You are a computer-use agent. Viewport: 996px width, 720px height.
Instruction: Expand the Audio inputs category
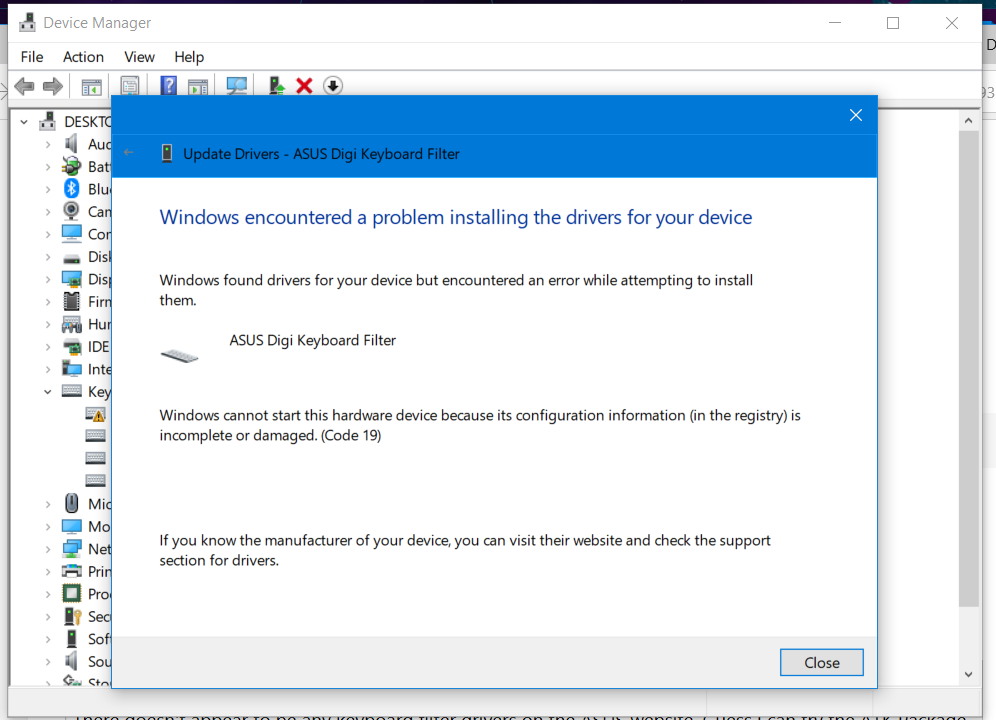point(48,144)
